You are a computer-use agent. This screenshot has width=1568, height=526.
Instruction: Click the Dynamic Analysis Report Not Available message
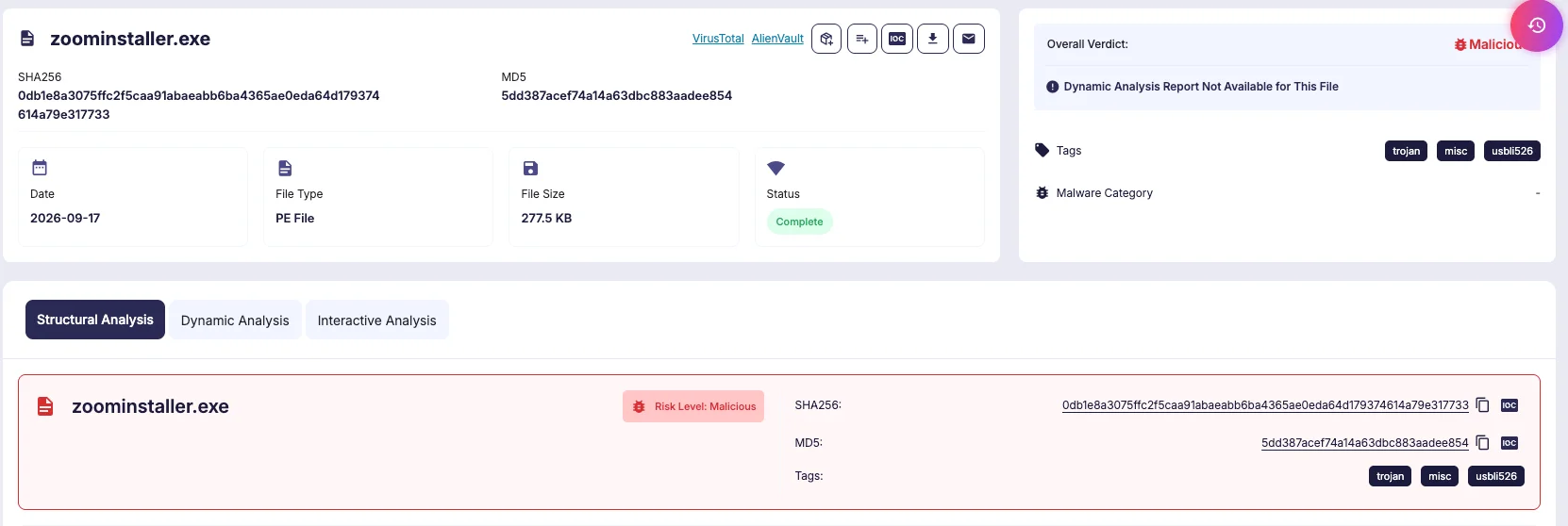[x=1201, y=87]
